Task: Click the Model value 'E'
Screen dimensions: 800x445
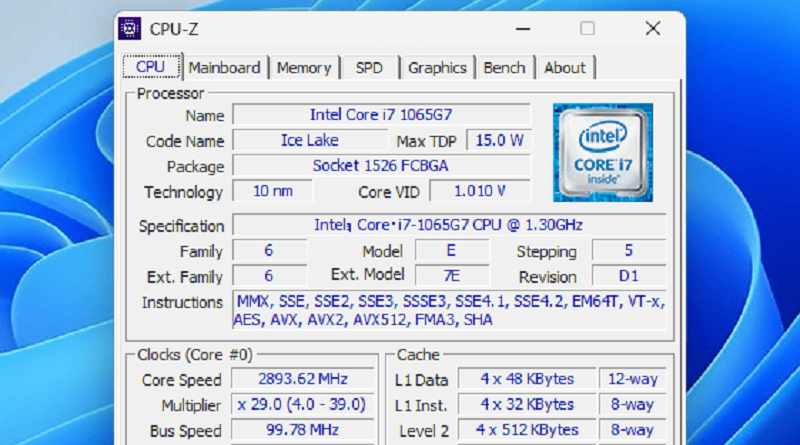Action: [x=452, y=251]
